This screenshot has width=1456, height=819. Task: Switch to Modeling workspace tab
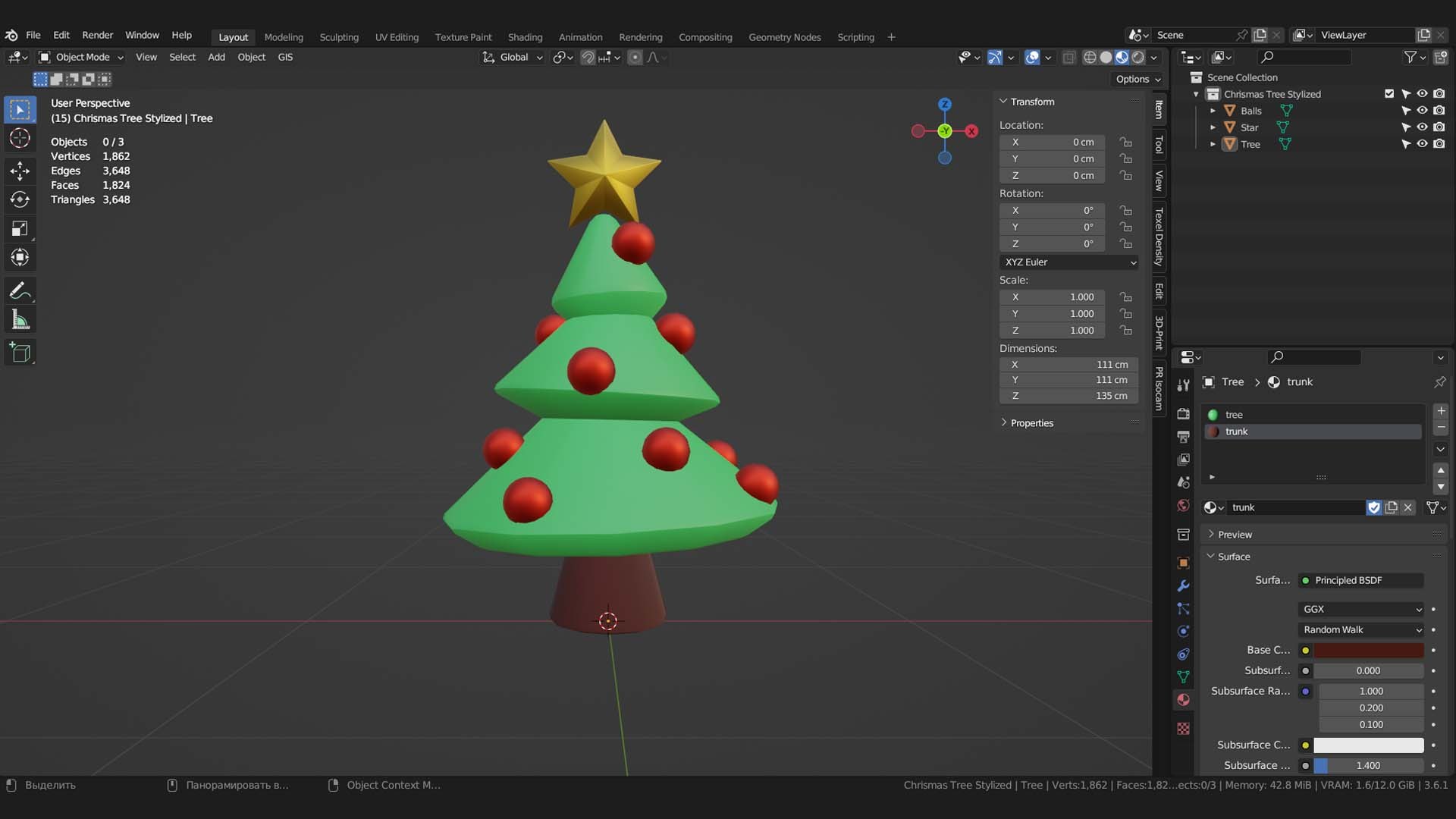coord(284,37)
